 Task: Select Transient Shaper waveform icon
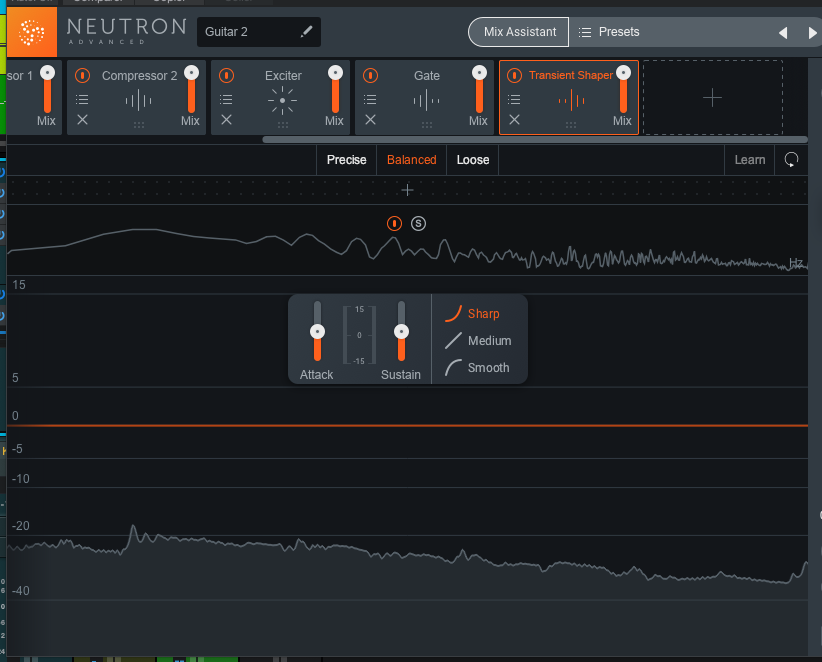point(571,100)
